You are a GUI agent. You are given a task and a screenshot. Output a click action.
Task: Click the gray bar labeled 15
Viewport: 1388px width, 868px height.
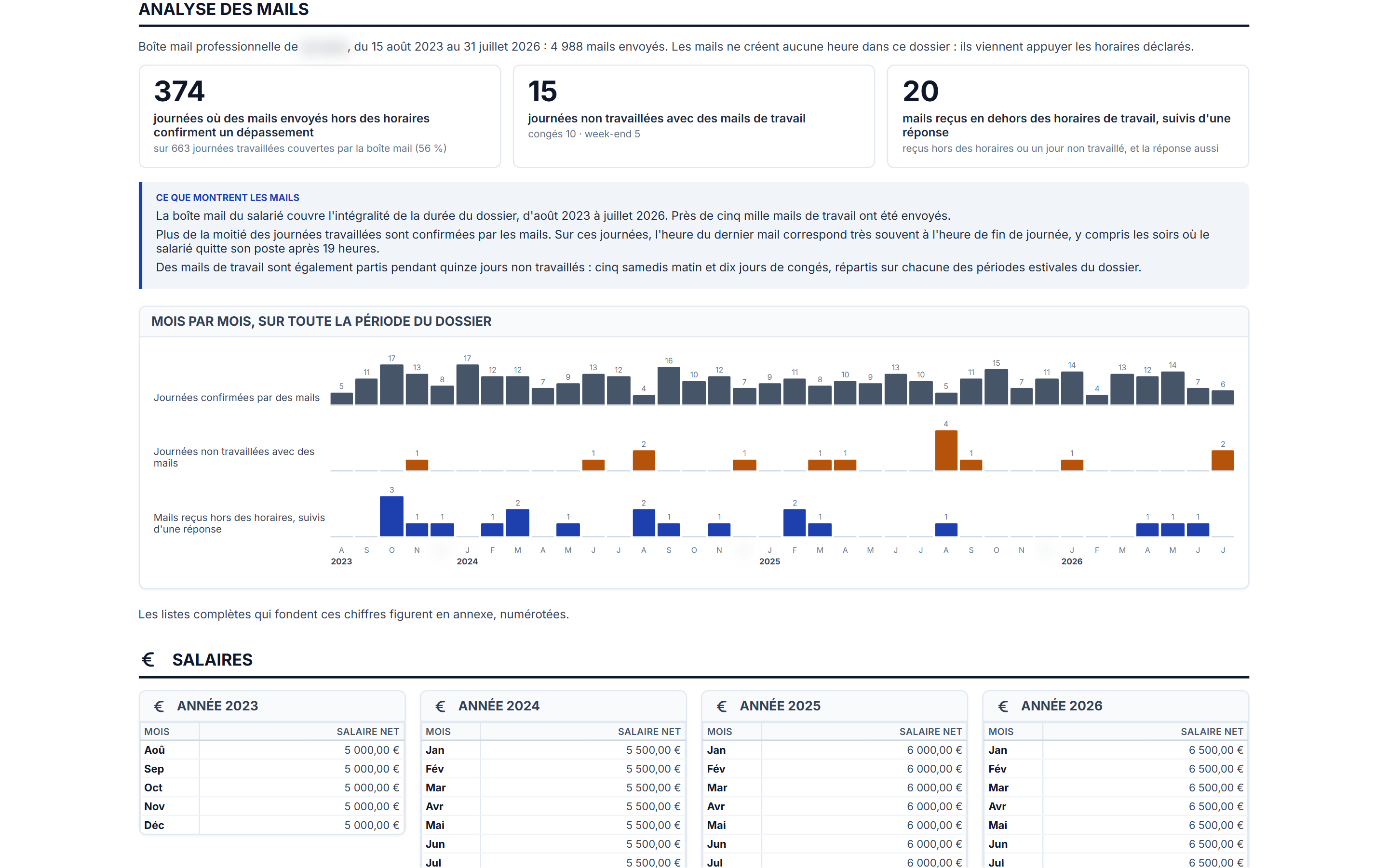996,387
